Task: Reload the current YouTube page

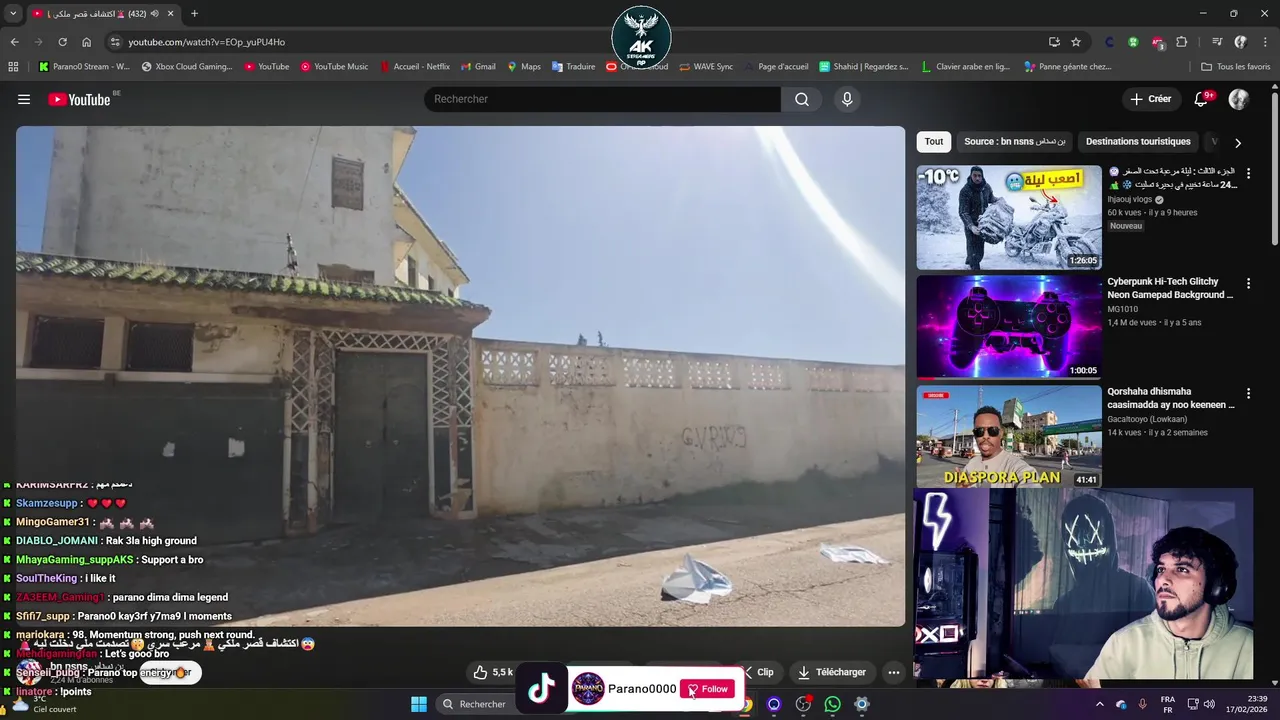Action: (x=62, y=42)
